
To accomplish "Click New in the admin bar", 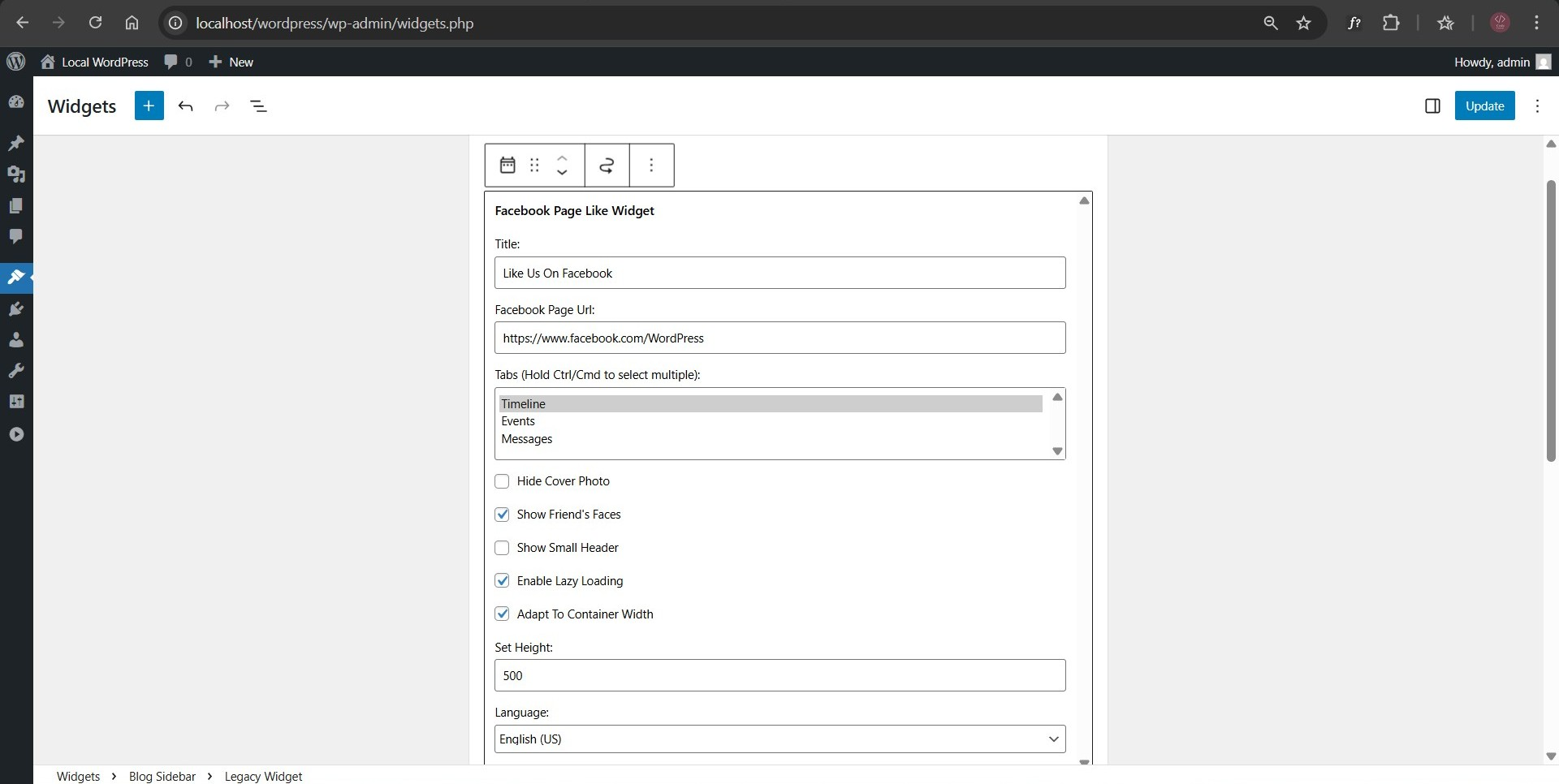I will coord(231,62).
